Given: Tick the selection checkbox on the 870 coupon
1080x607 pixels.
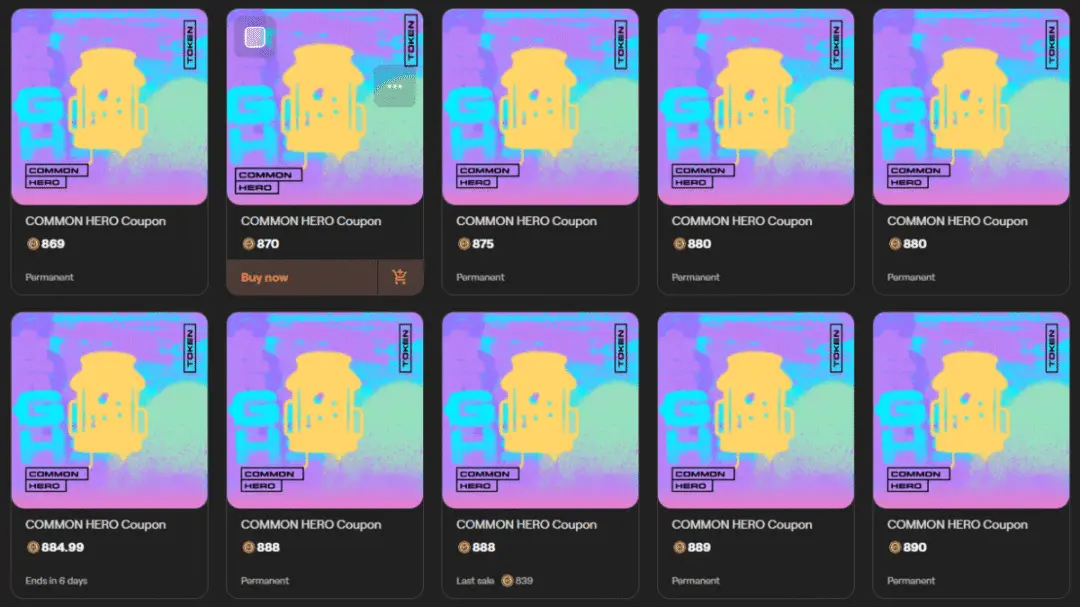Looking at the screenshot, I should (x=255, y=37).
